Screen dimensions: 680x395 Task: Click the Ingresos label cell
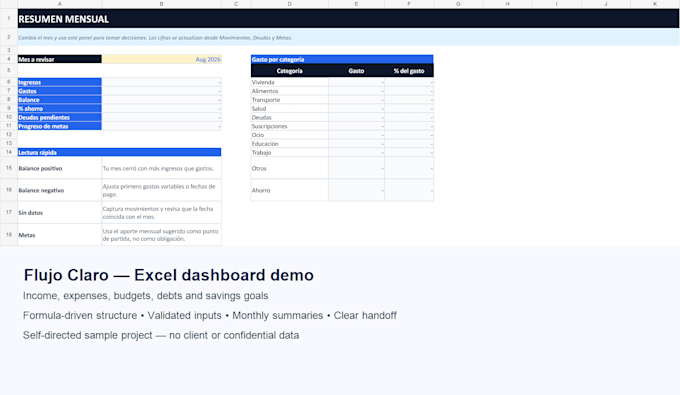pos(60,82)
